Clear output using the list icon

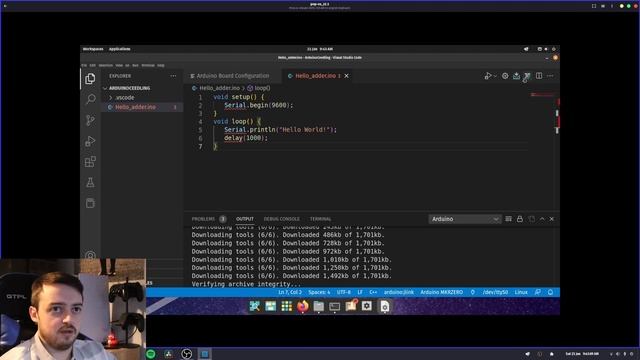coord(509,219)
